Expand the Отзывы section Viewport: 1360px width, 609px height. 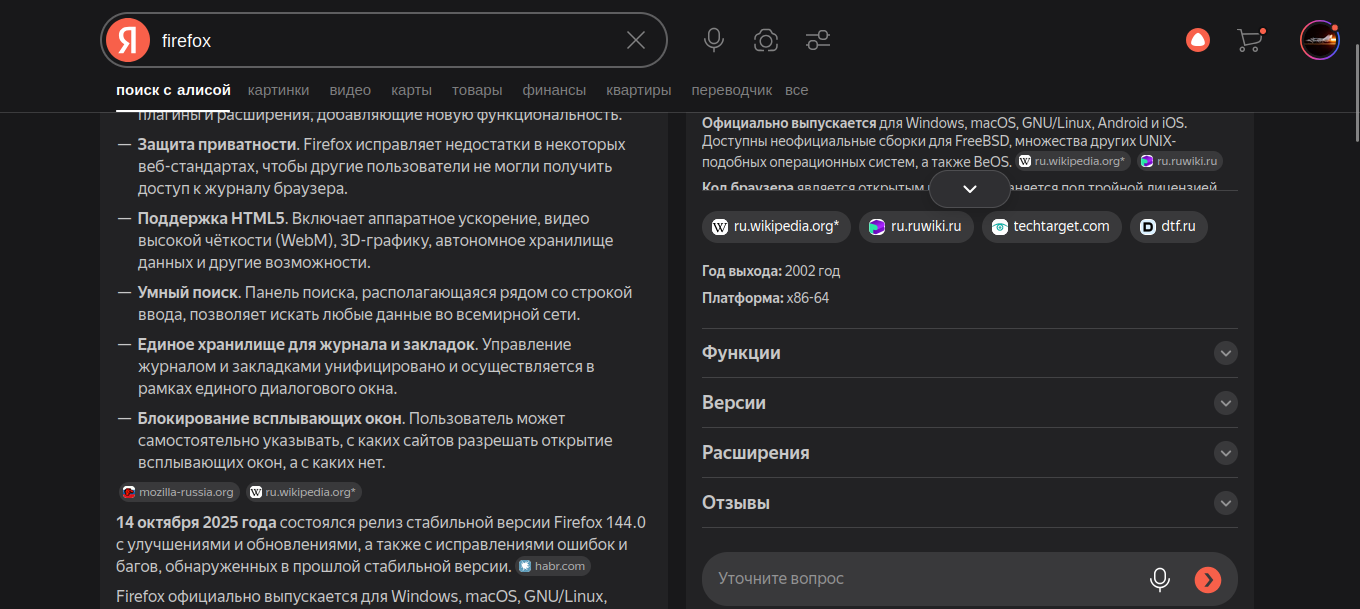[x=1225, y=503]
